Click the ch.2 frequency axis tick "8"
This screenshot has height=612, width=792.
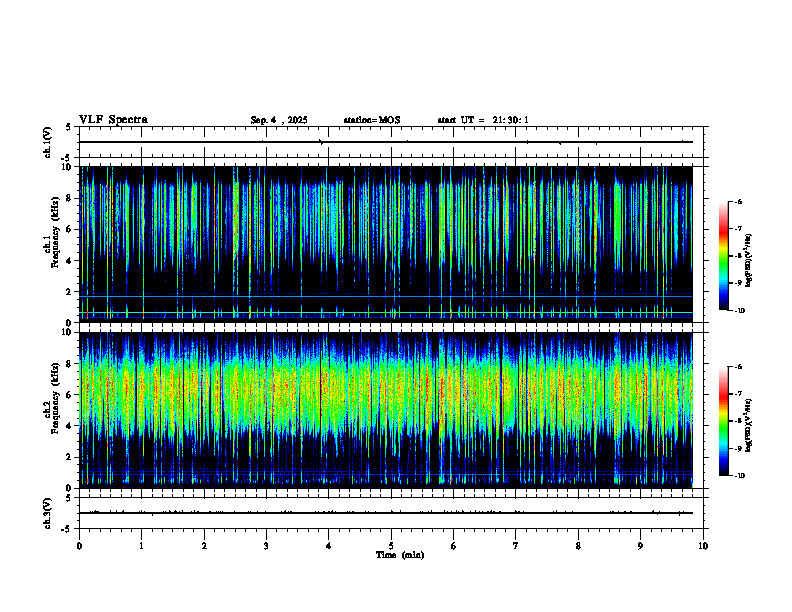click(x=71, y=364)
